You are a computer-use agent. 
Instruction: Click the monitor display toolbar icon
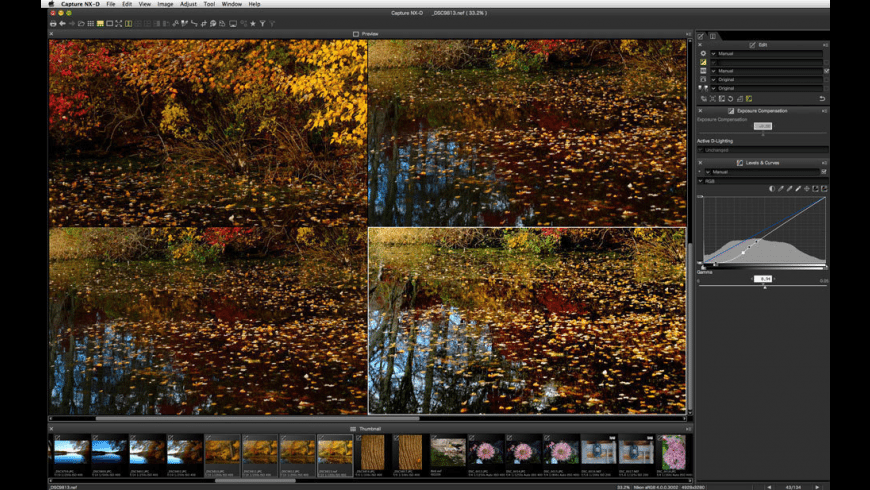[x=233, y=23]
